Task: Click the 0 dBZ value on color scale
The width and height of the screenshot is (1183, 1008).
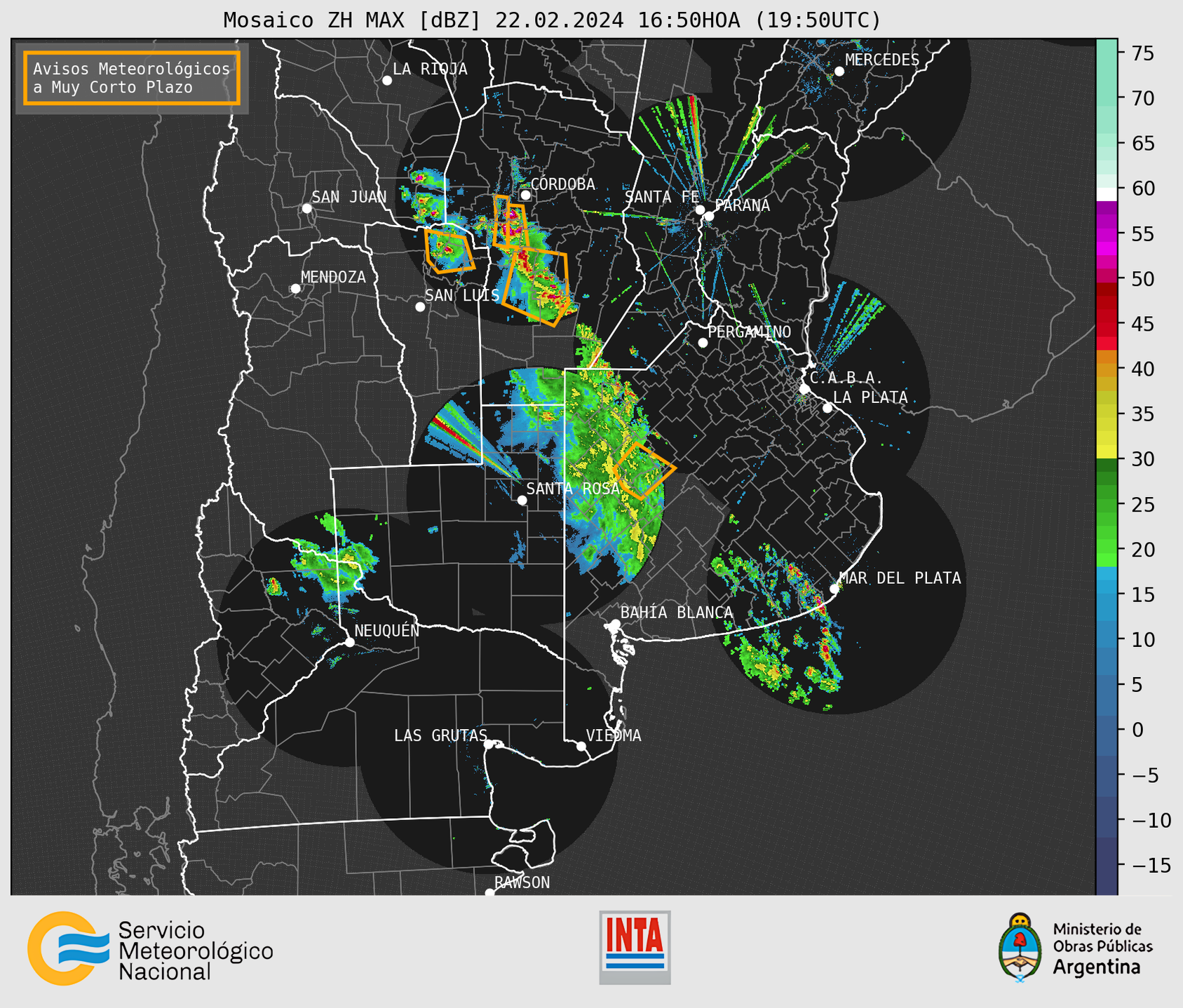Action: coord(1137,730)
